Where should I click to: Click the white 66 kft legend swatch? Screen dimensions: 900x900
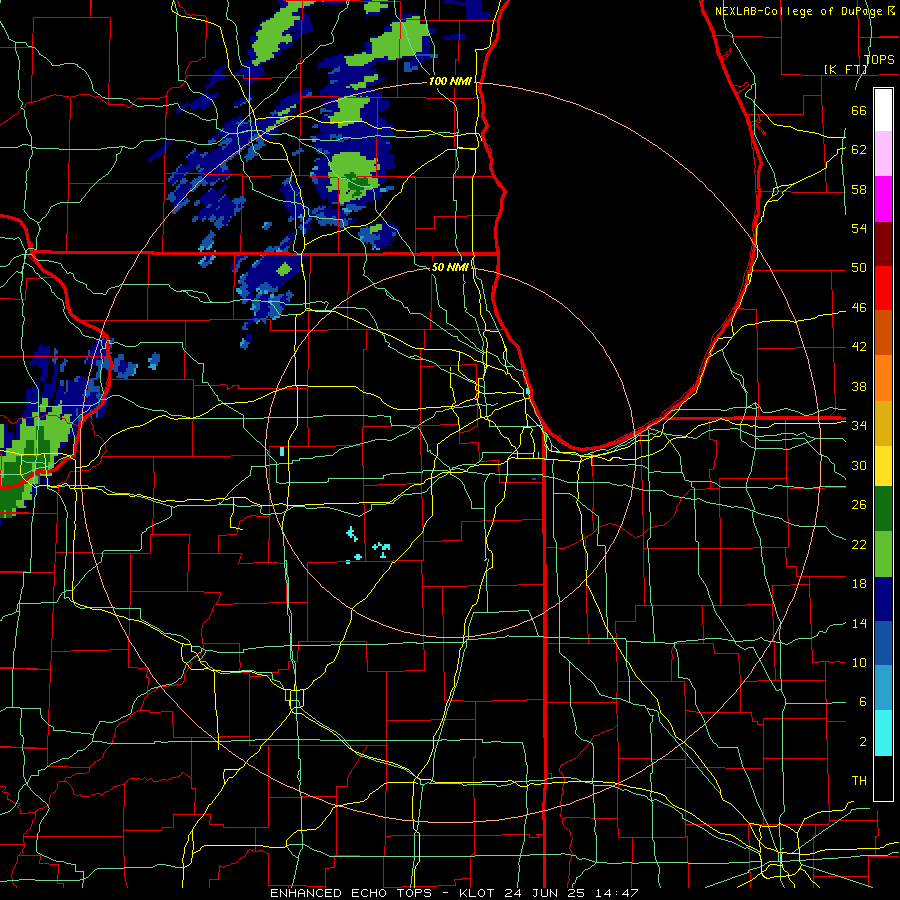(883, 110)
